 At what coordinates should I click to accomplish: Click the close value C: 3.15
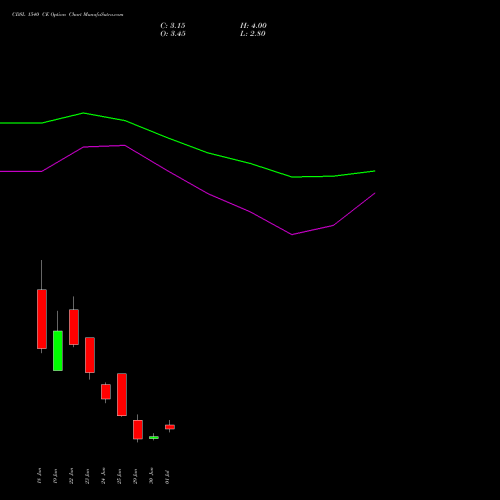pos(173,26)
